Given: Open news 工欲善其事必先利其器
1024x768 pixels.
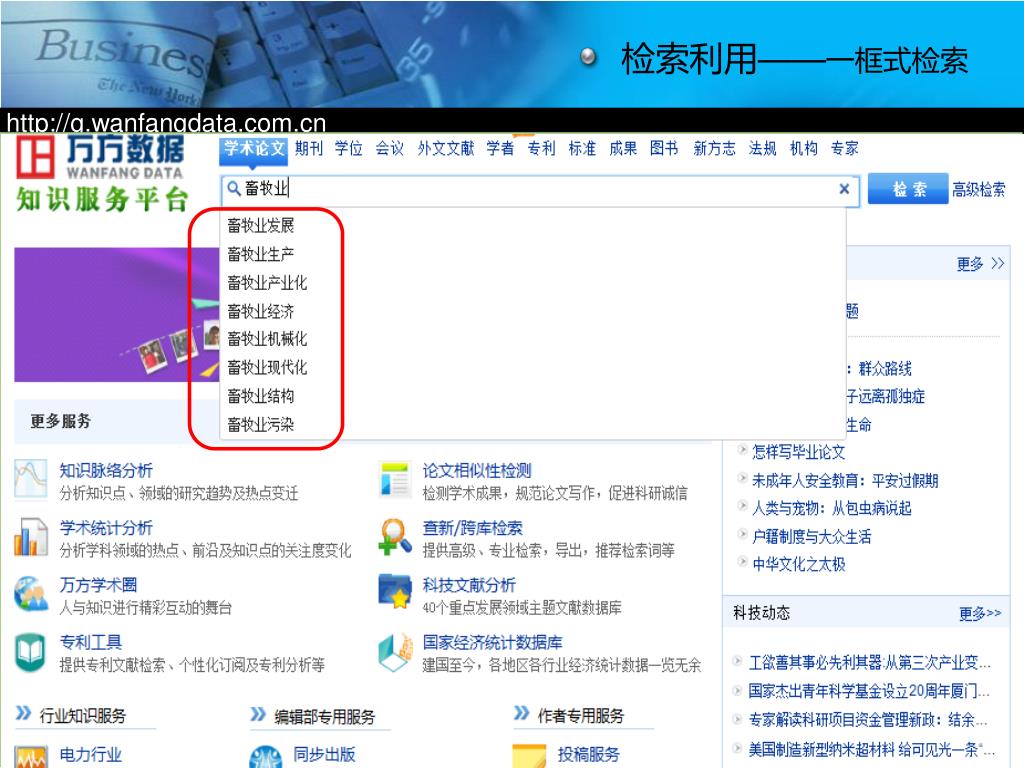Looking at the screenshot, I should (870, 663).
